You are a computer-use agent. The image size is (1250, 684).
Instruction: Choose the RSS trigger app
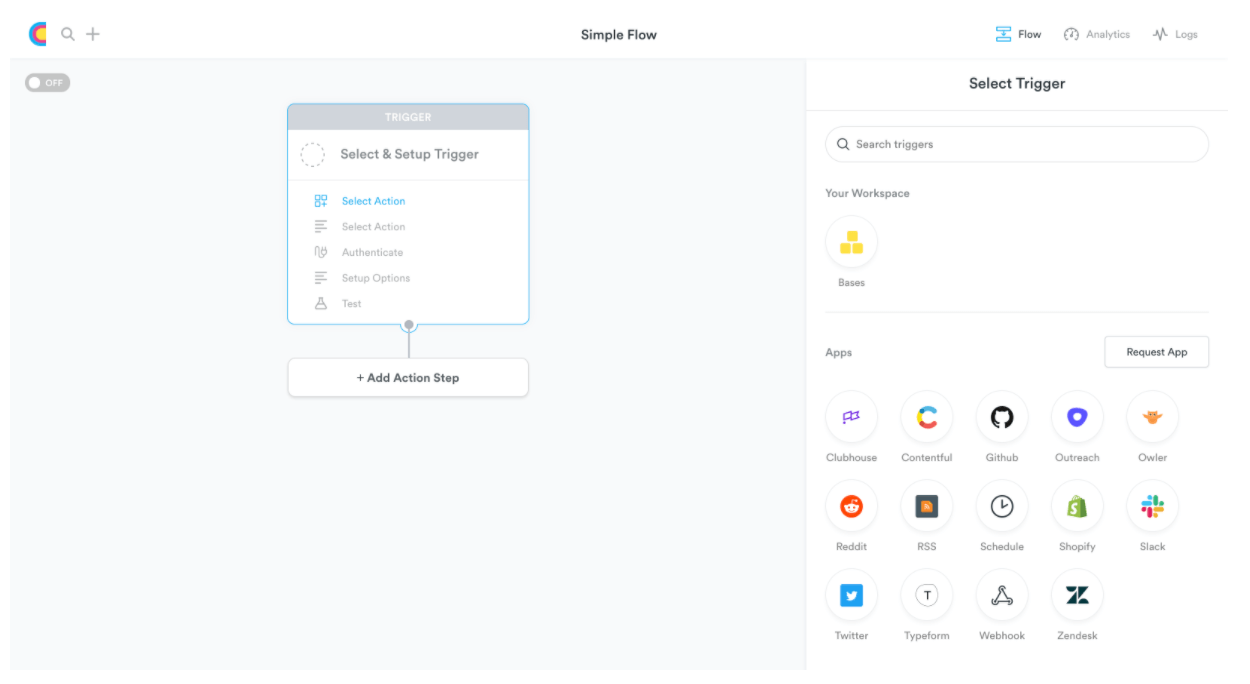pos(926,505)
